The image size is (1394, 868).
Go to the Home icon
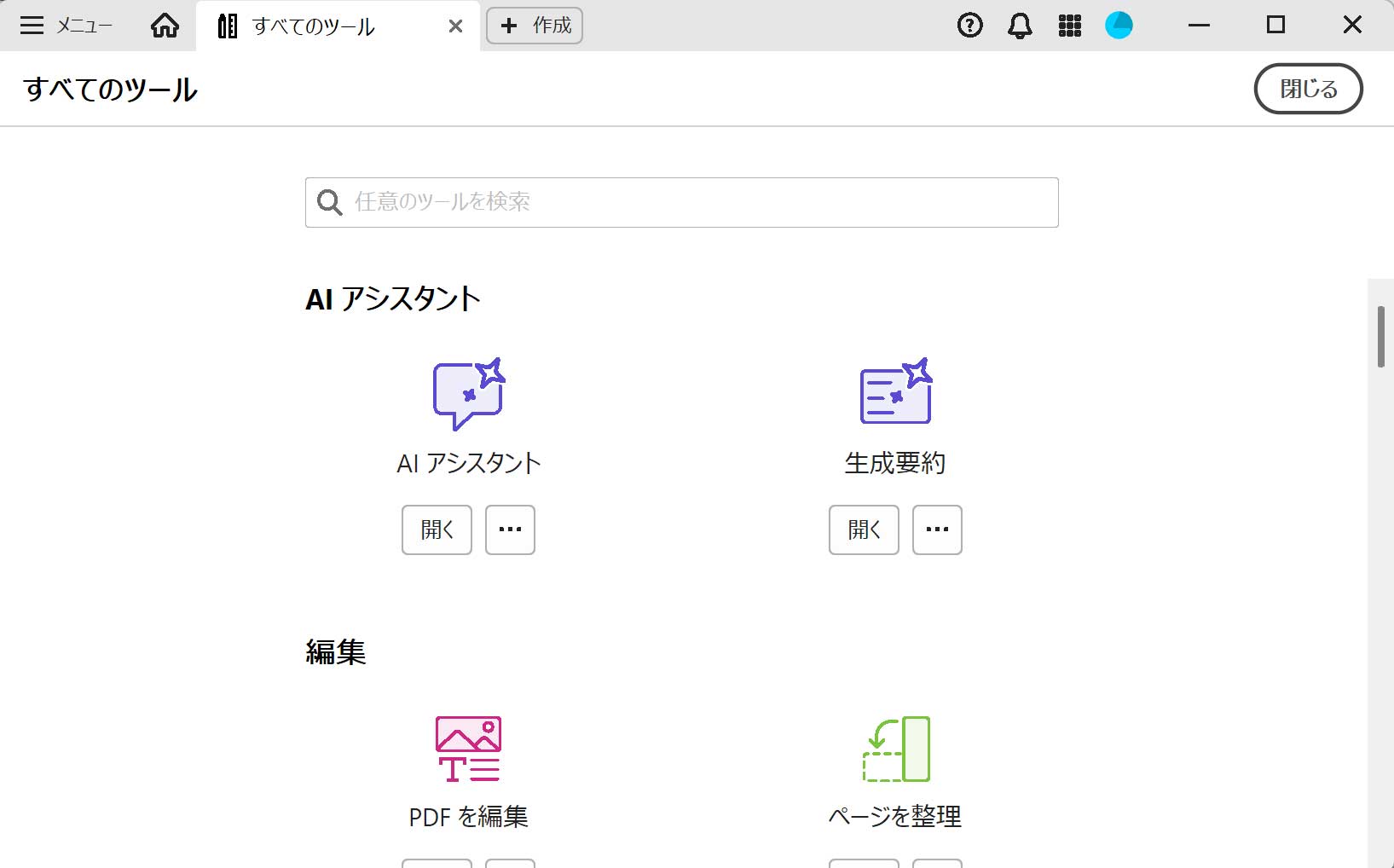pos(165,26)
